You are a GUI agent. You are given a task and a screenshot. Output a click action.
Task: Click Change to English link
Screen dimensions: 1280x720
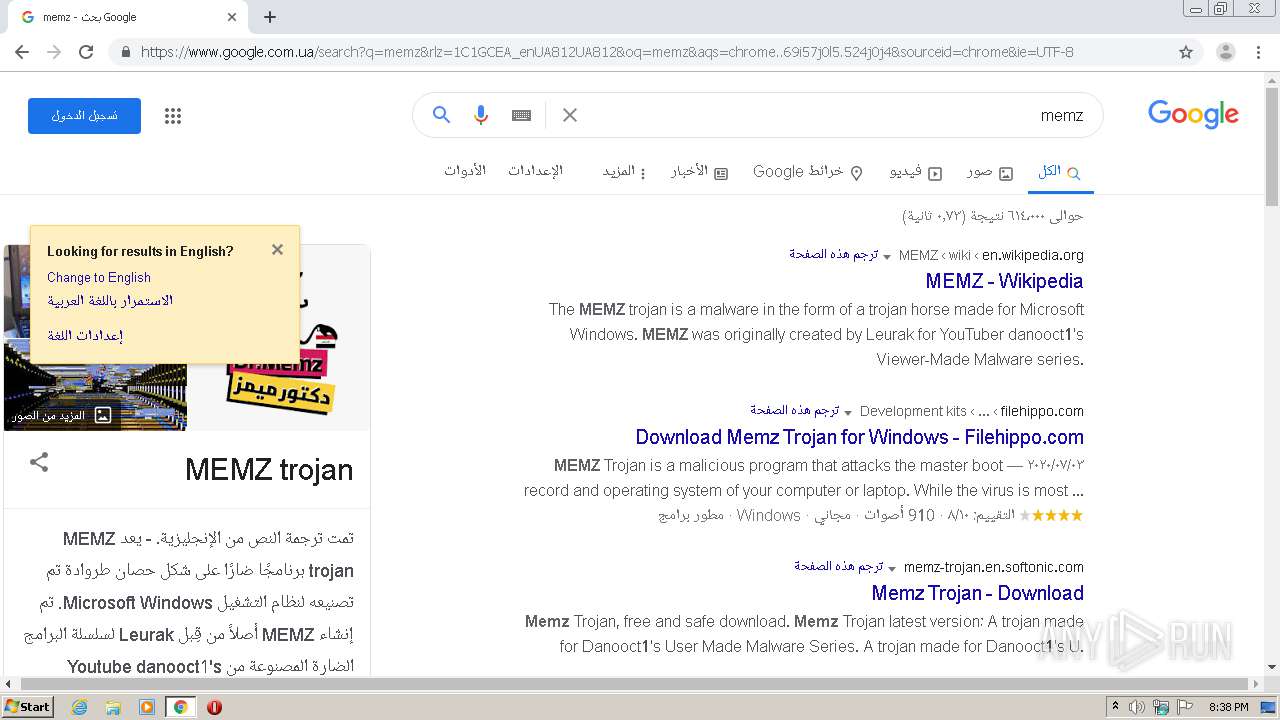[99, 277]
